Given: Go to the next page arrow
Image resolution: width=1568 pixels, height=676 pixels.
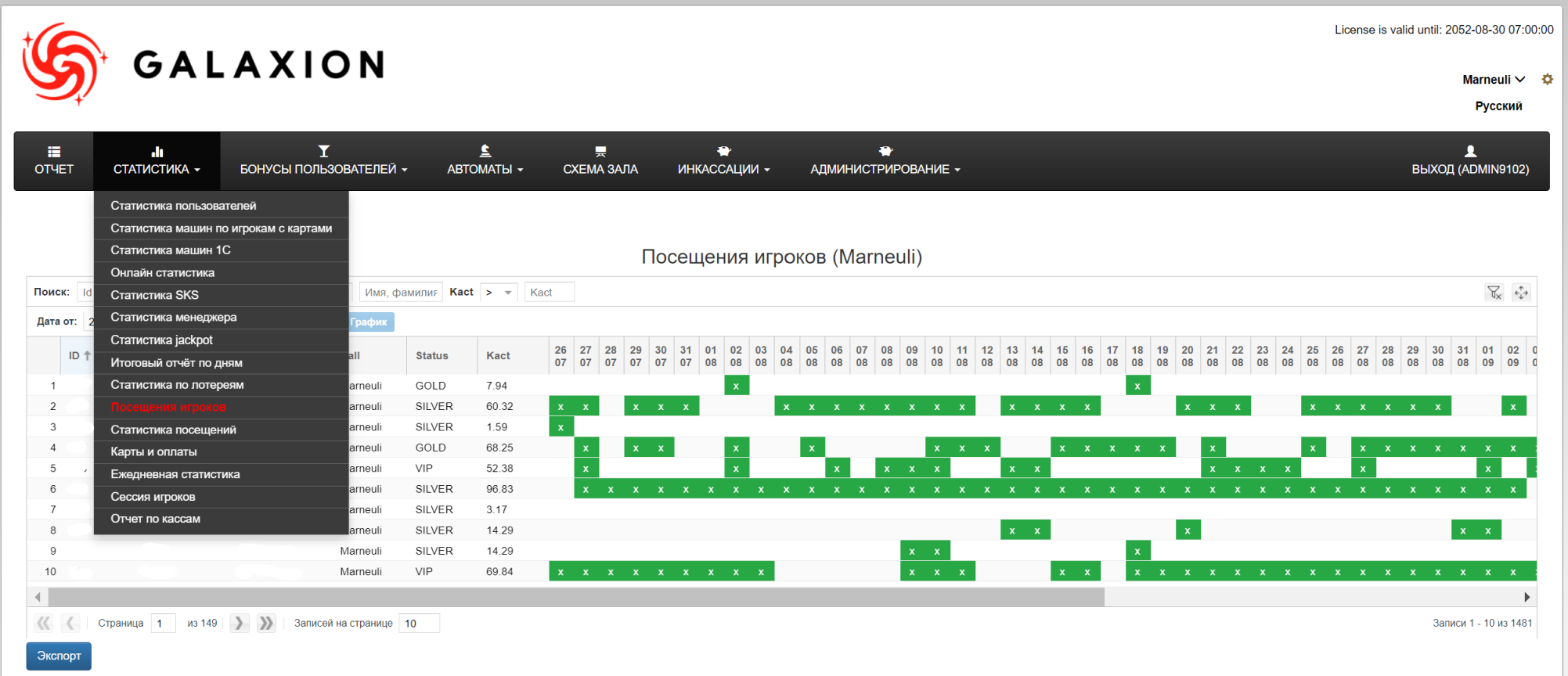Looking at the screenshot, I should click(x=239, y=623).
